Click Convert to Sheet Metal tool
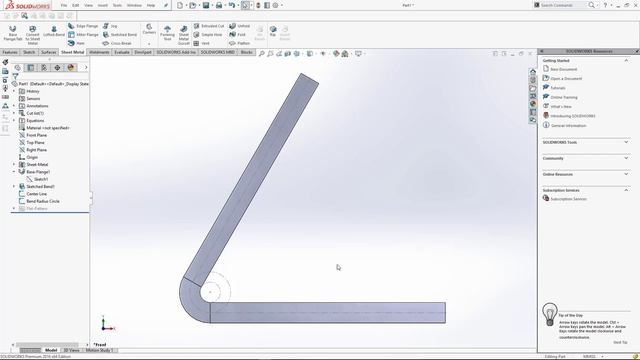 33,35
